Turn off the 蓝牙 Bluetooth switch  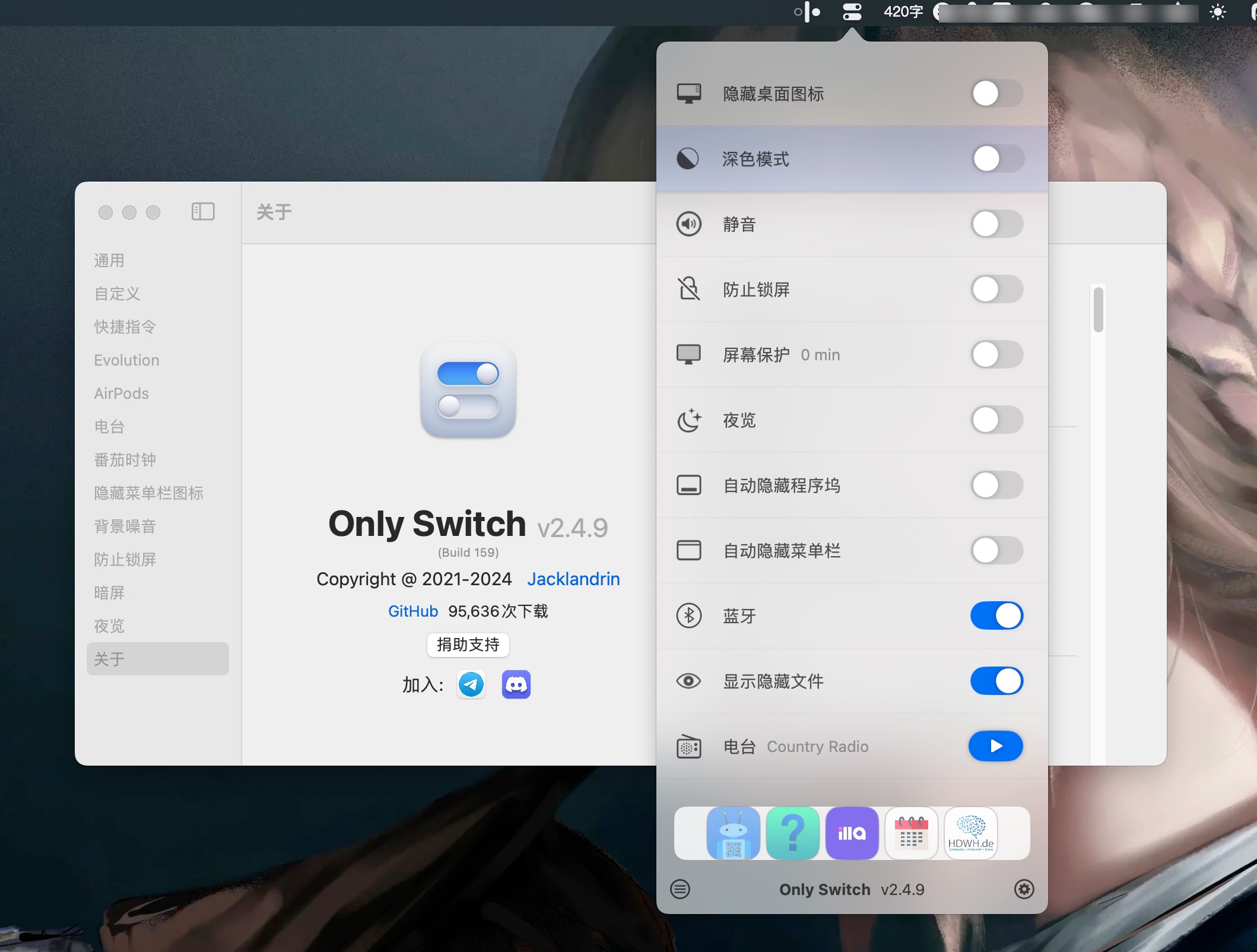[x=997, y=615]
